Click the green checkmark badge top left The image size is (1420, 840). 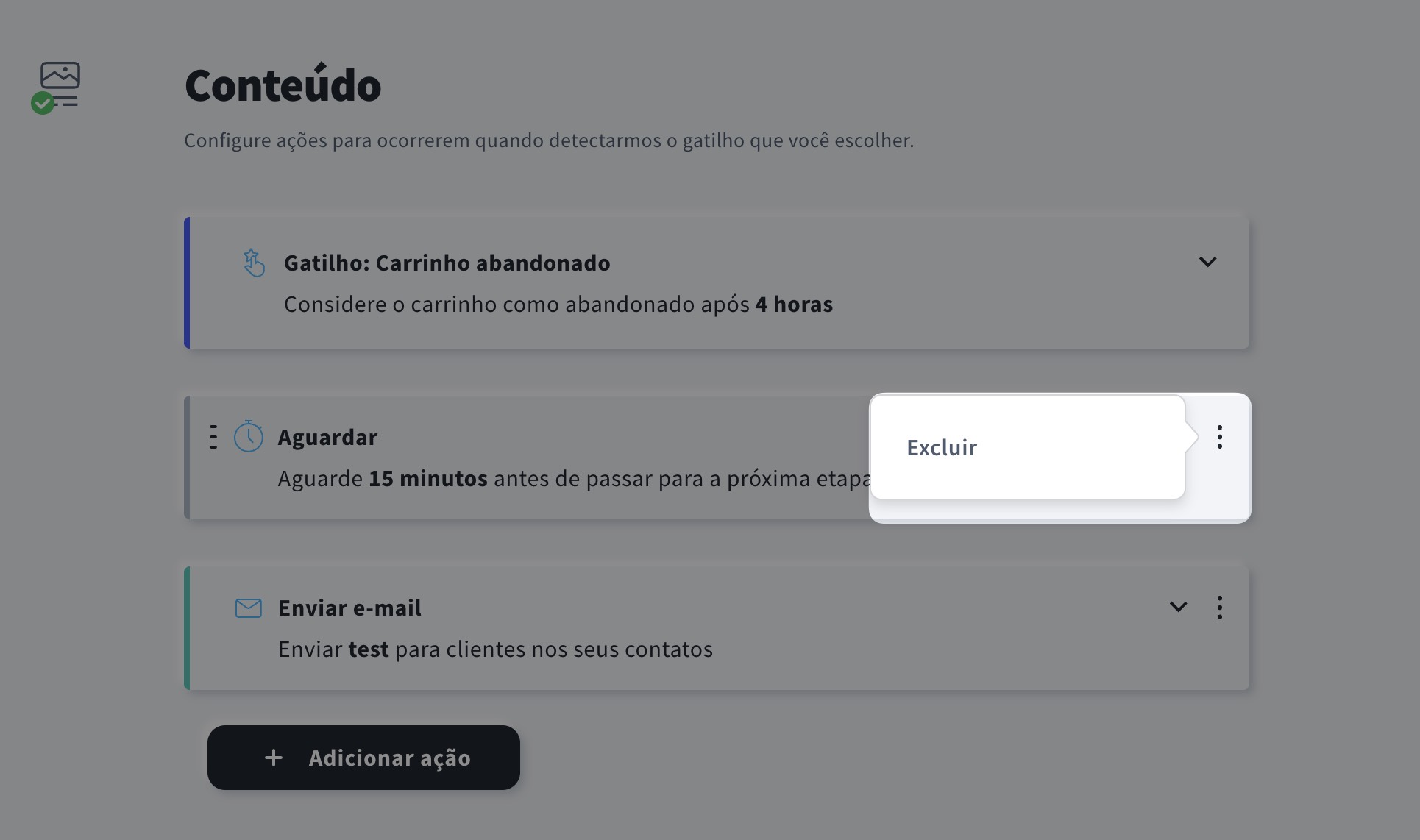click(x=42, y=102)
